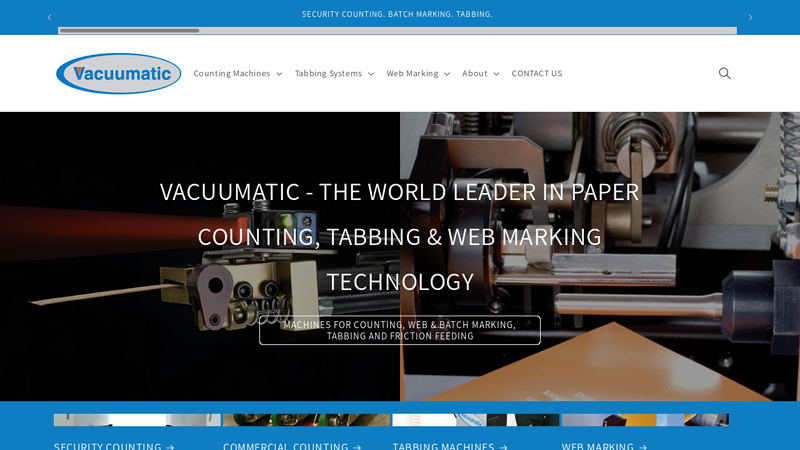Open the Tabbing Machines link
Screen dimensions: 800x450
[x=449, y=446]
